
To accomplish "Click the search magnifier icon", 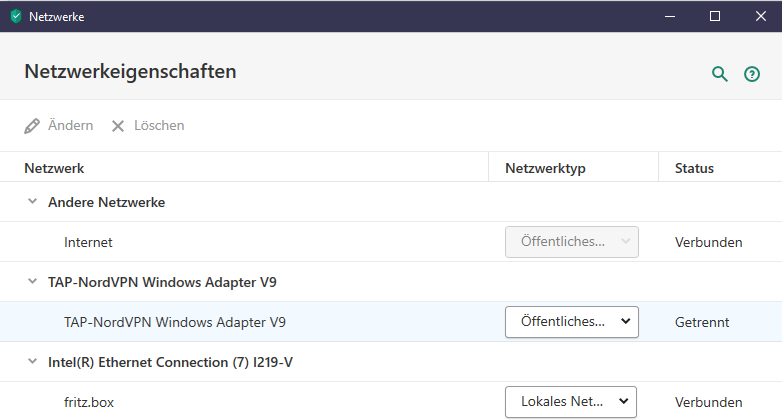I will click(x=719, y=74).
